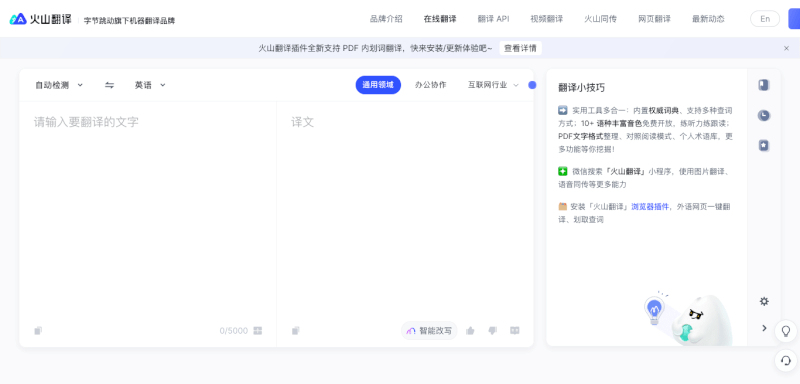This screenshot has height=384, width=800.
Task: Copy the source text icon
Action: 38,331
